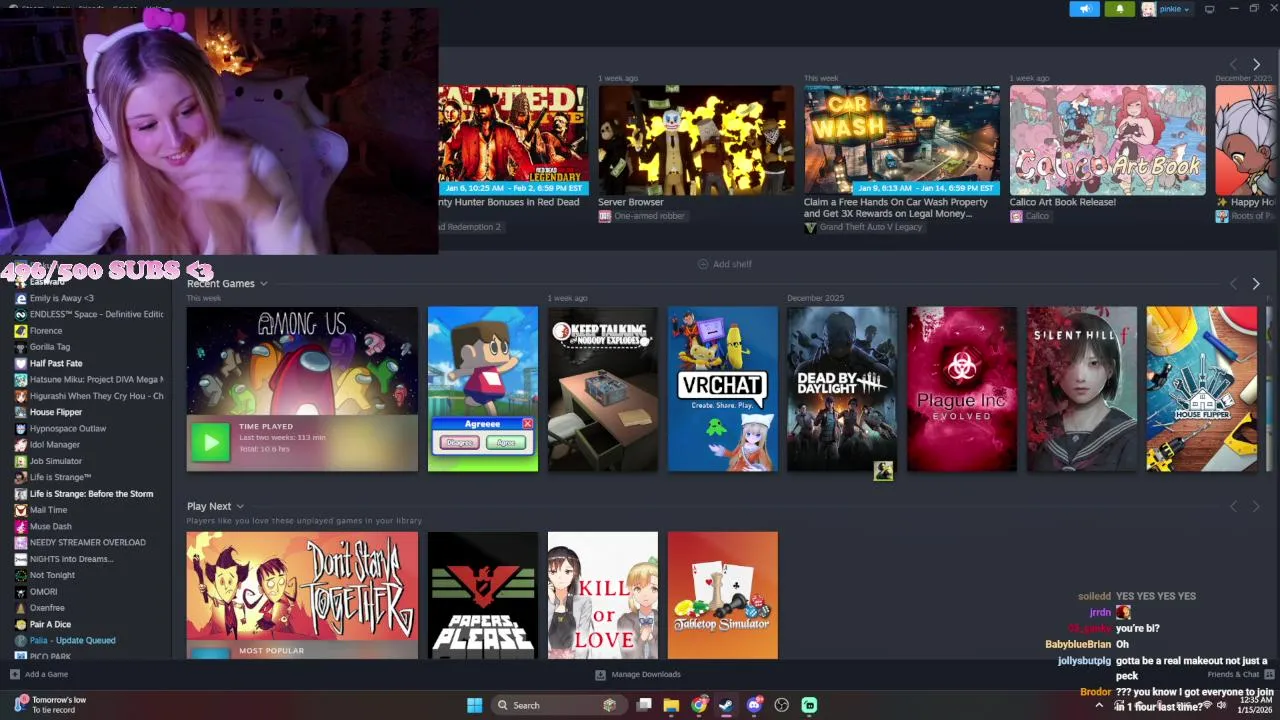
Task: Open the pinkie account dropdown
Action: click(1174, 9)
